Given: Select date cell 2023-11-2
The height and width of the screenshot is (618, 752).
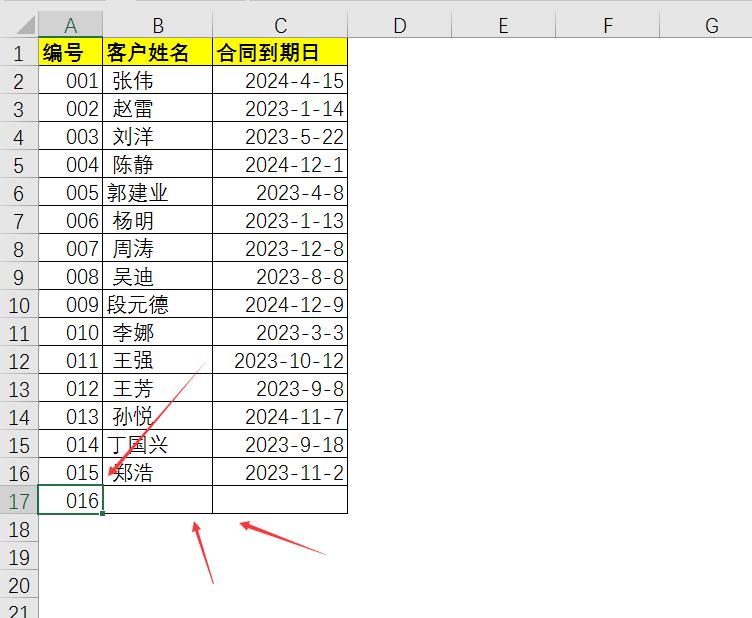Looking at the screenshot, I should click(280, 472).
